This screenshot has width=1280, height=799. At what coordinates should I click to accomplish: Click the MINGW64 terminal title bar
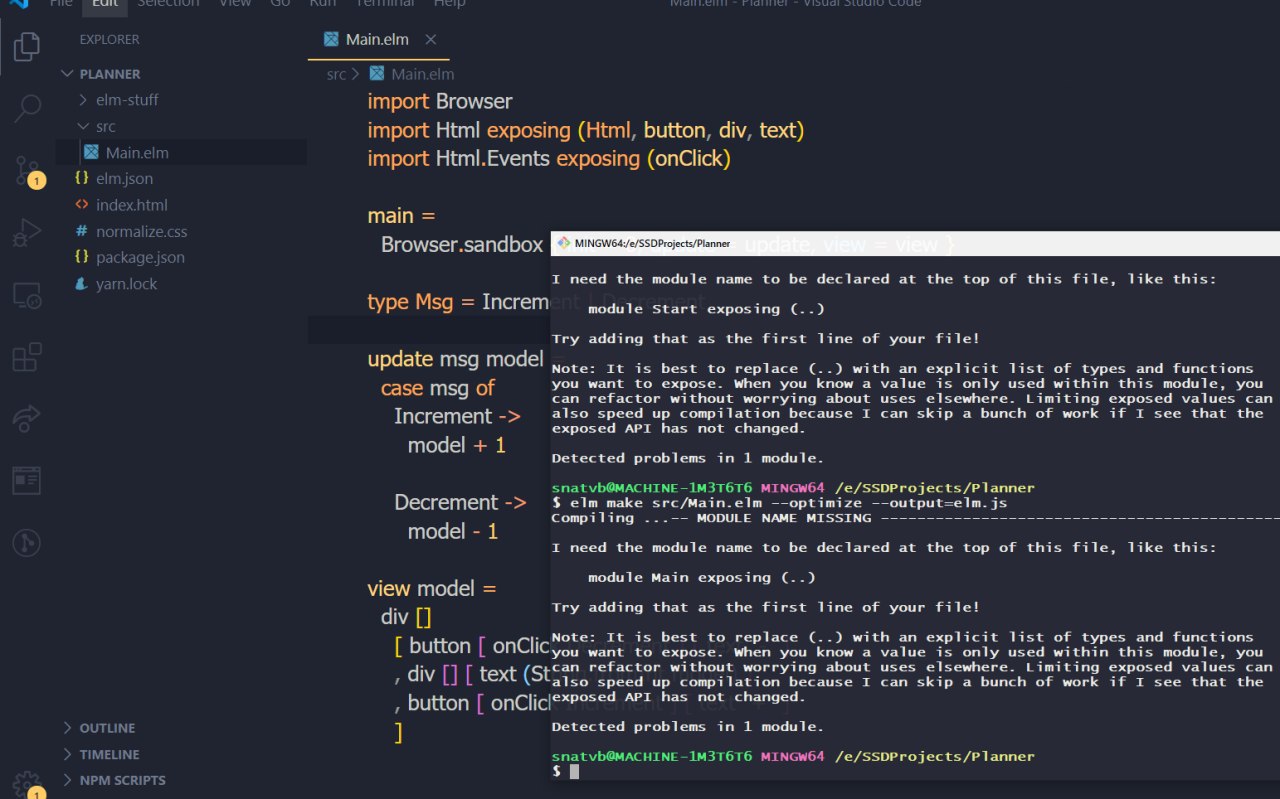pos(915,243)
